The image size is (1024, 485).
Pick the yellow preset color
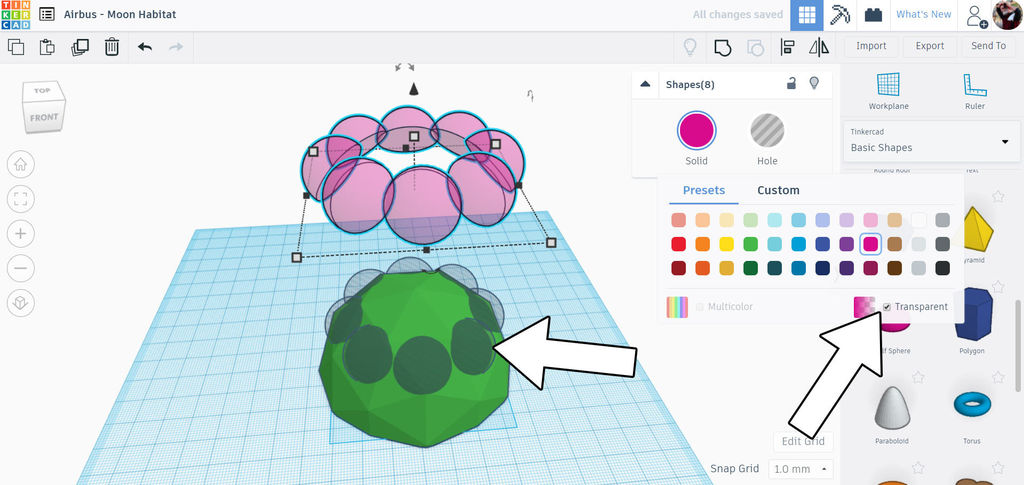(x=726, y=244)
